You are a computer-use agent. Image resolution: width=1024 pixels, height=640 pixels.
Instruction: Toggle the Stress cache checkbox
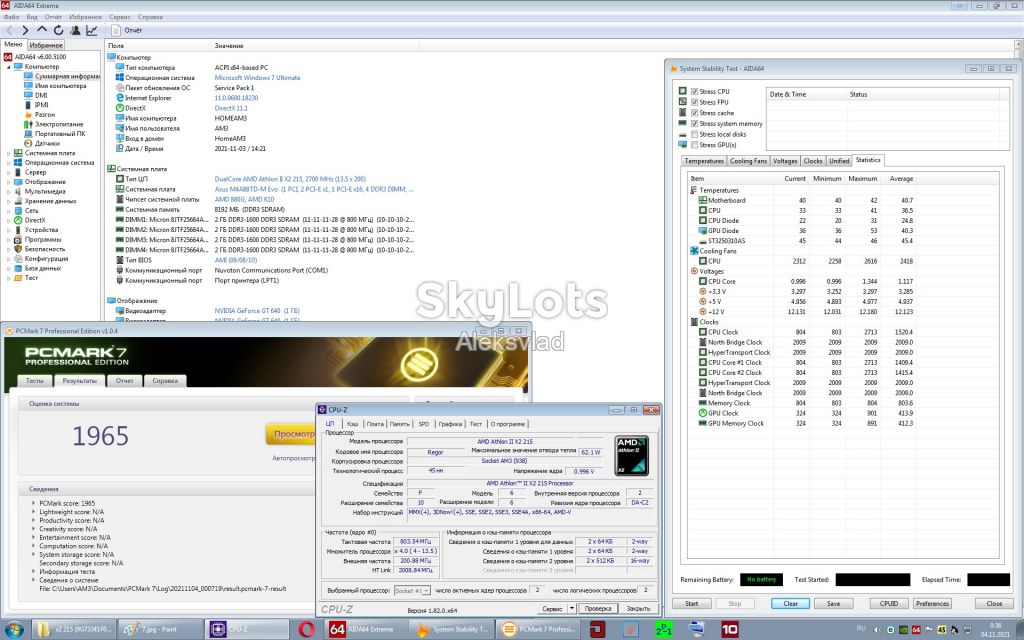click(x=694, y=112)
